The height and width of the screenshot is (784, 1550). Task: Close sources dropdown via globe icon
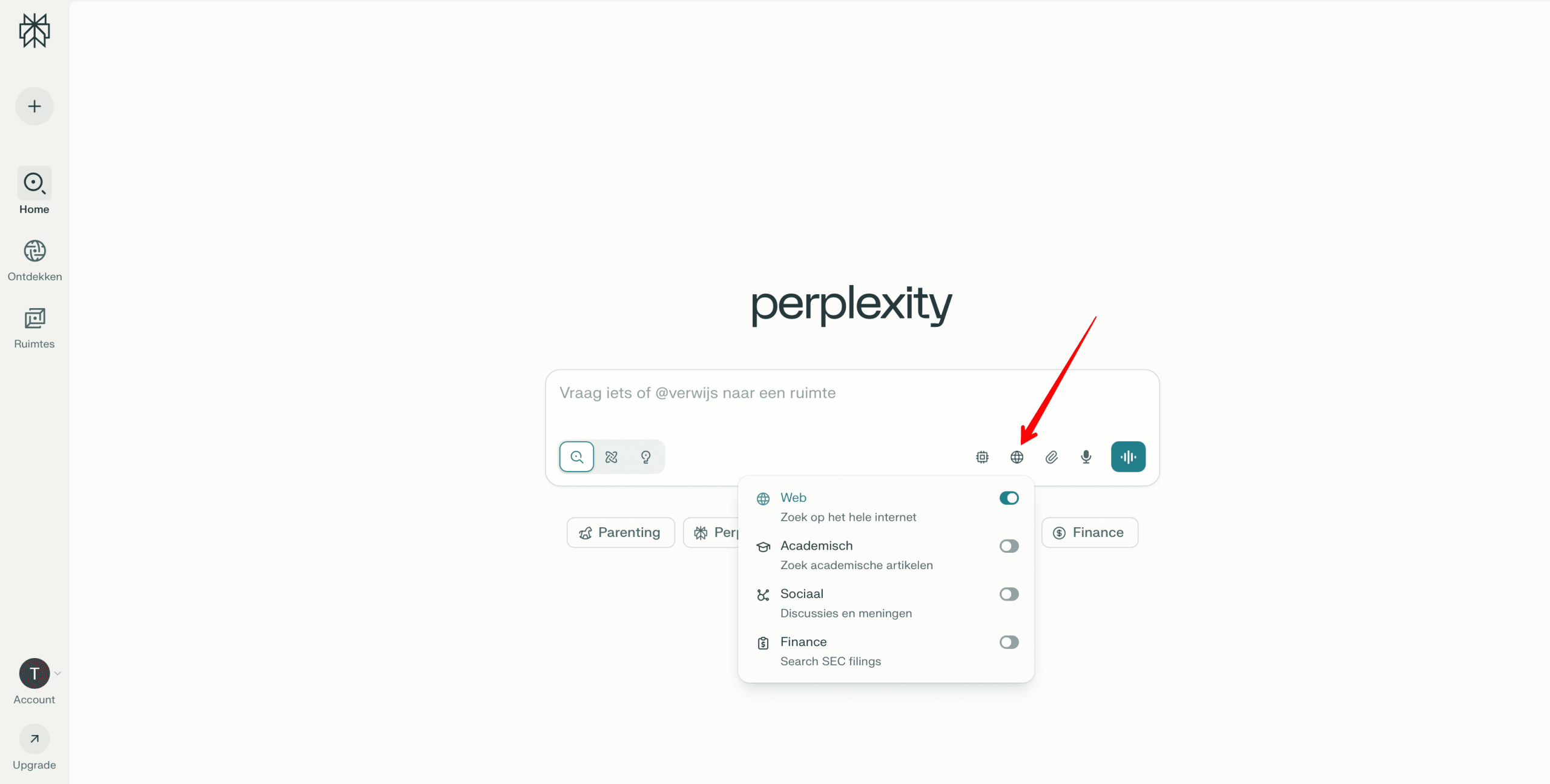coord(1017,457)
